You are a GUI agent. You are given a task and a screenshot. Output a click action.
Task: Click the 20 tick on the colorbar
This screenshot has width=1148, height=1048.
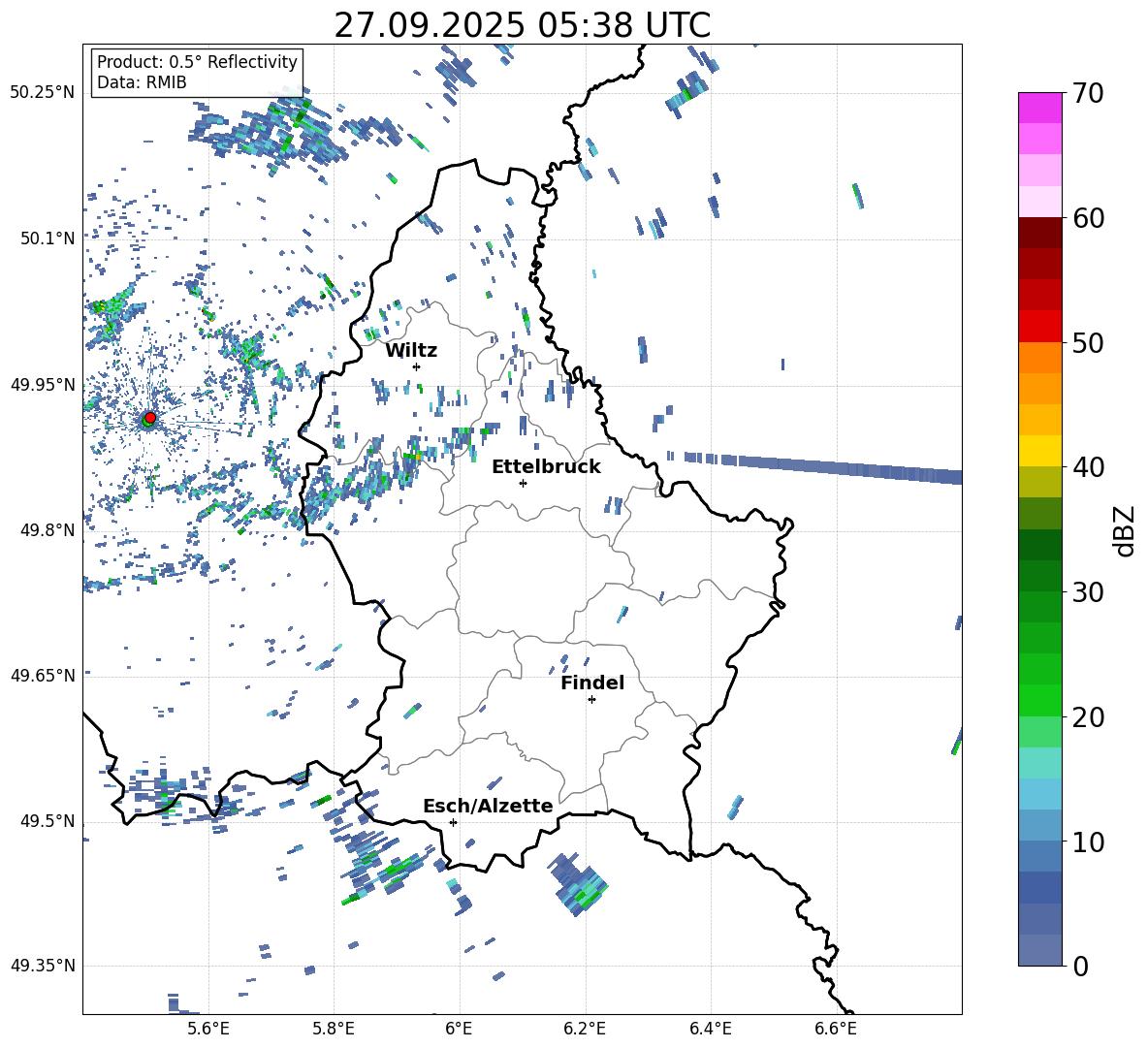[1089, 717]
